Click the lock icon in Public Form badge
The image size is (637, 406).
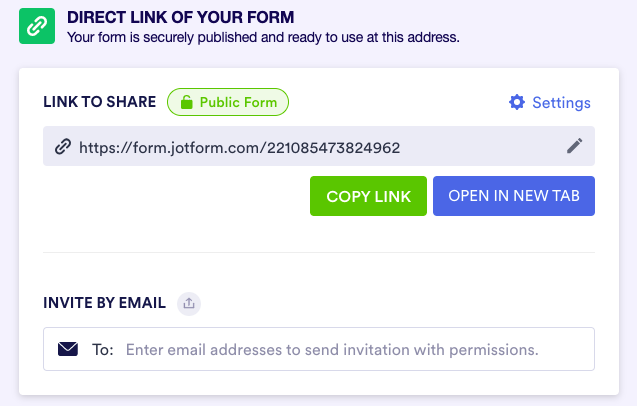click(185, 102)
